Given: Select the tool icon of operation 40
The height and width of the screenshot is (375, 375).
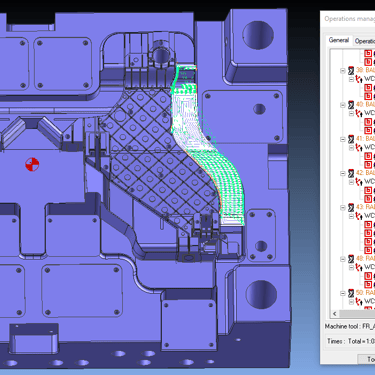Looking at the screenshot, I should click(x=351, y=105).
